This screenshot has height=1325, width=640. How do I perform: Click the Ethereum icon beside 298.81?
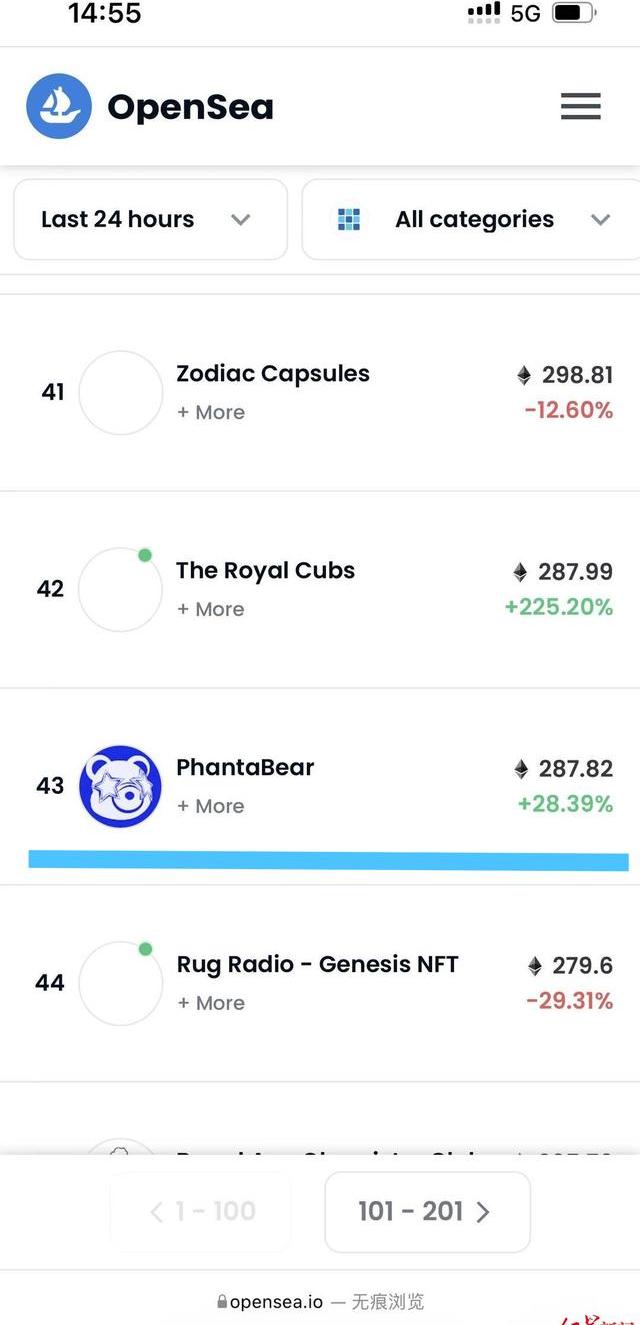(524, 375)
